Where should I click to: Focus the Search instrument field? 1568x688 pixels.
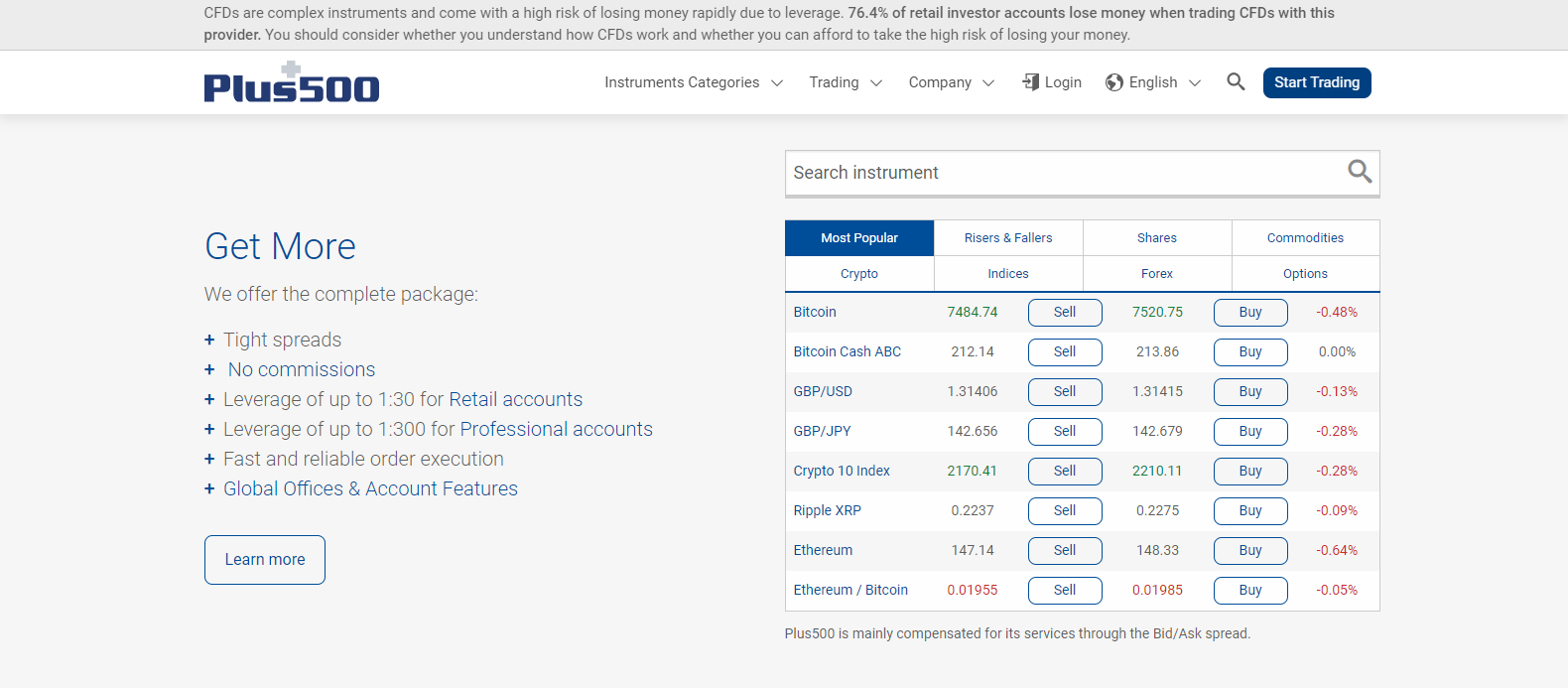1062,173
